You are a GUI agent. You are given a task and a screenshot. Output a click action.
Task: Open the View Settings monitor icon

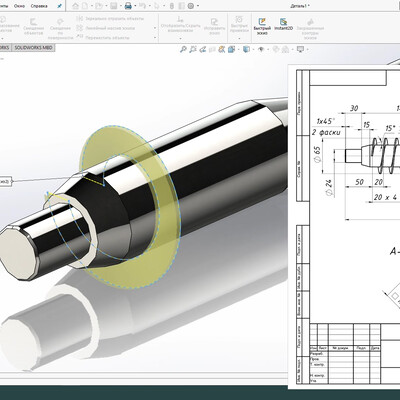(300, 49)
